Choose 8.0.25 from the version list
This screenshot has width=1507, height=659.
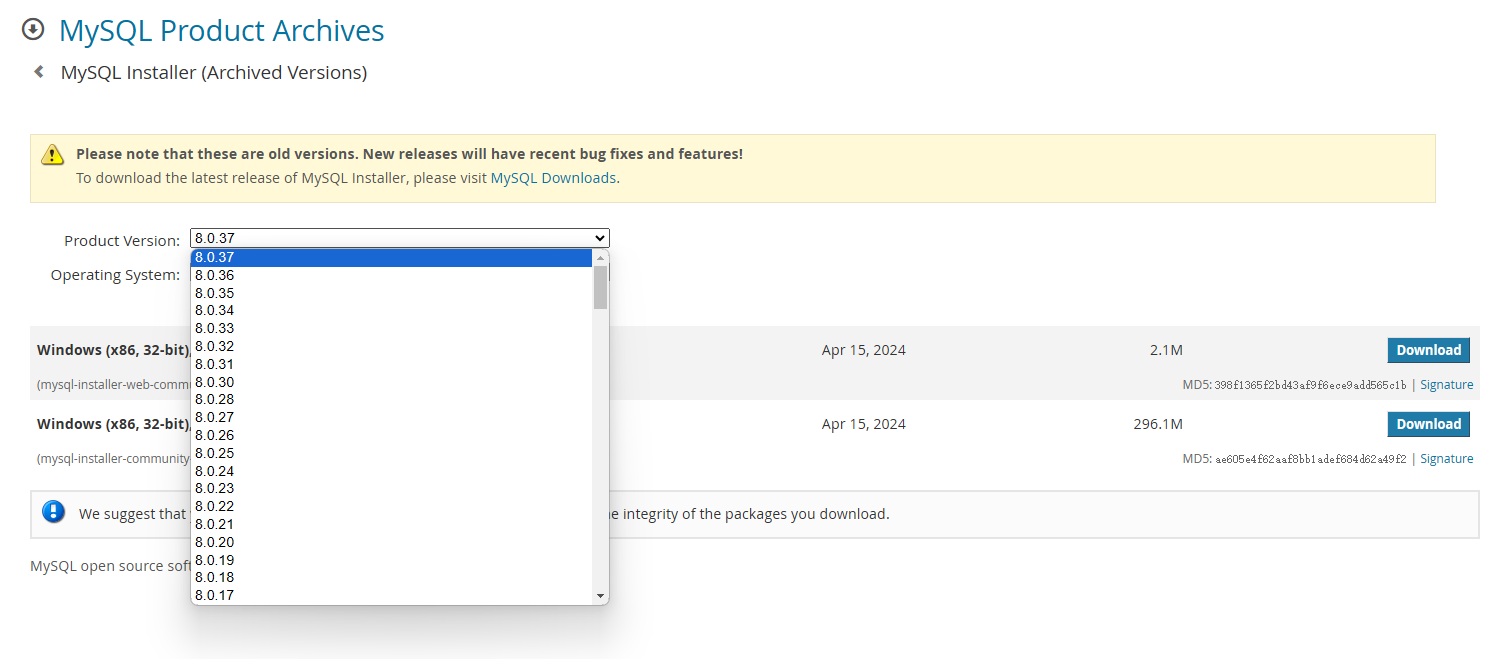coord(391,453)
